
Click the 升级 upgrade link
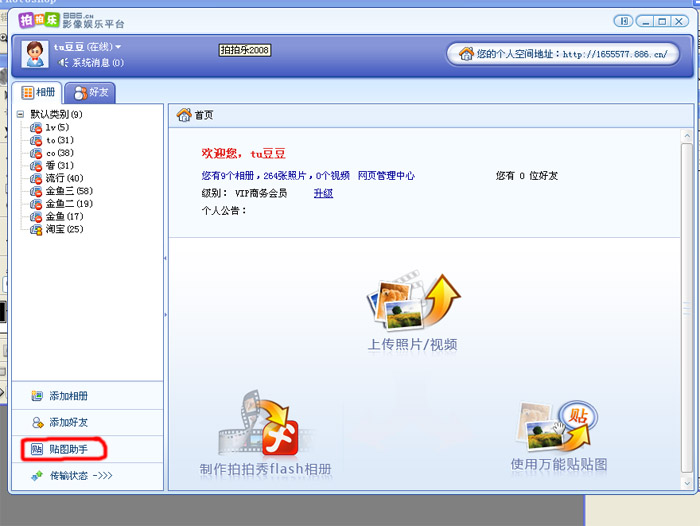pos(323,193)
